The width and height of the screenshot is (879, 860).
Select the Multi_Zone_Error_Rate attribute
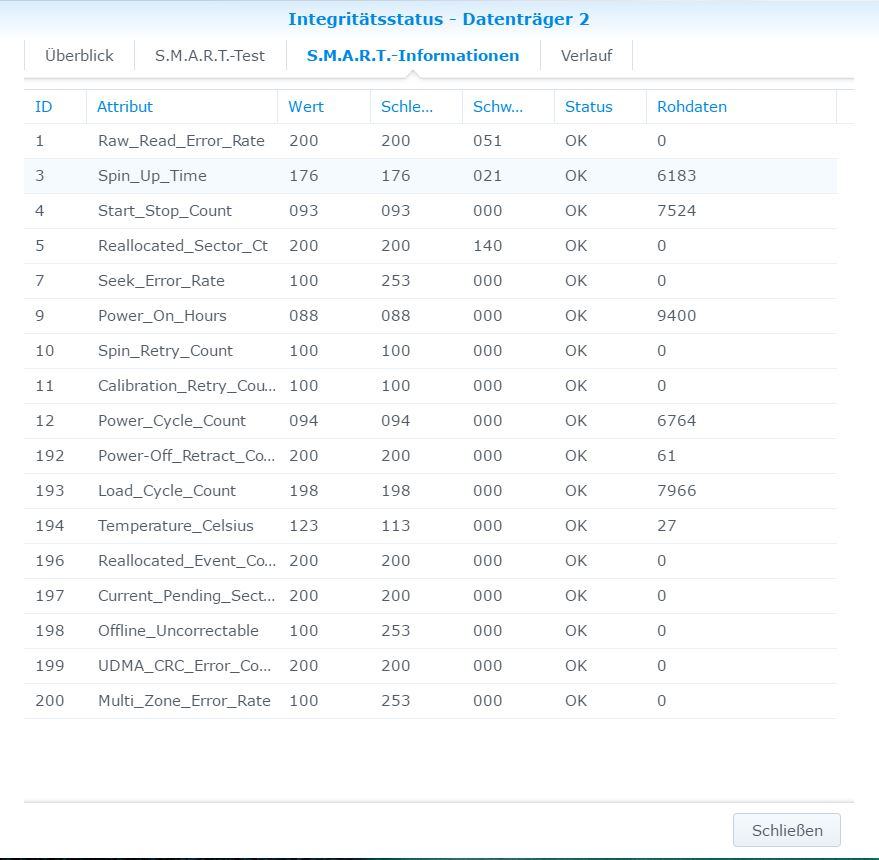(x=184, y=701)
